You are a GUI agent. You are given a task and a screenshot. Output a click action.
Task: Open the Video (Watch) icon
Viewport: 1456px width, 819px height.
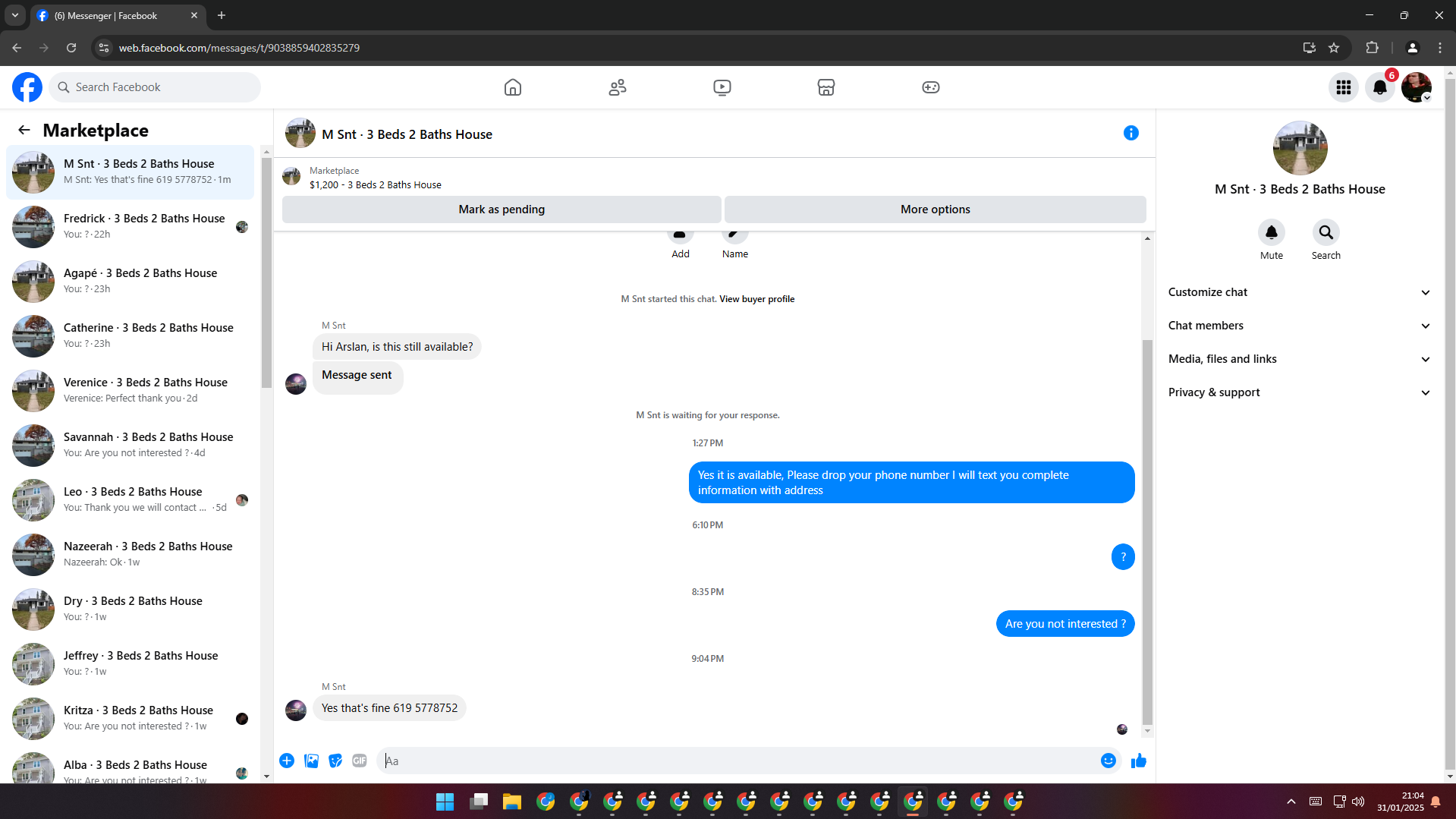[722, 87]
